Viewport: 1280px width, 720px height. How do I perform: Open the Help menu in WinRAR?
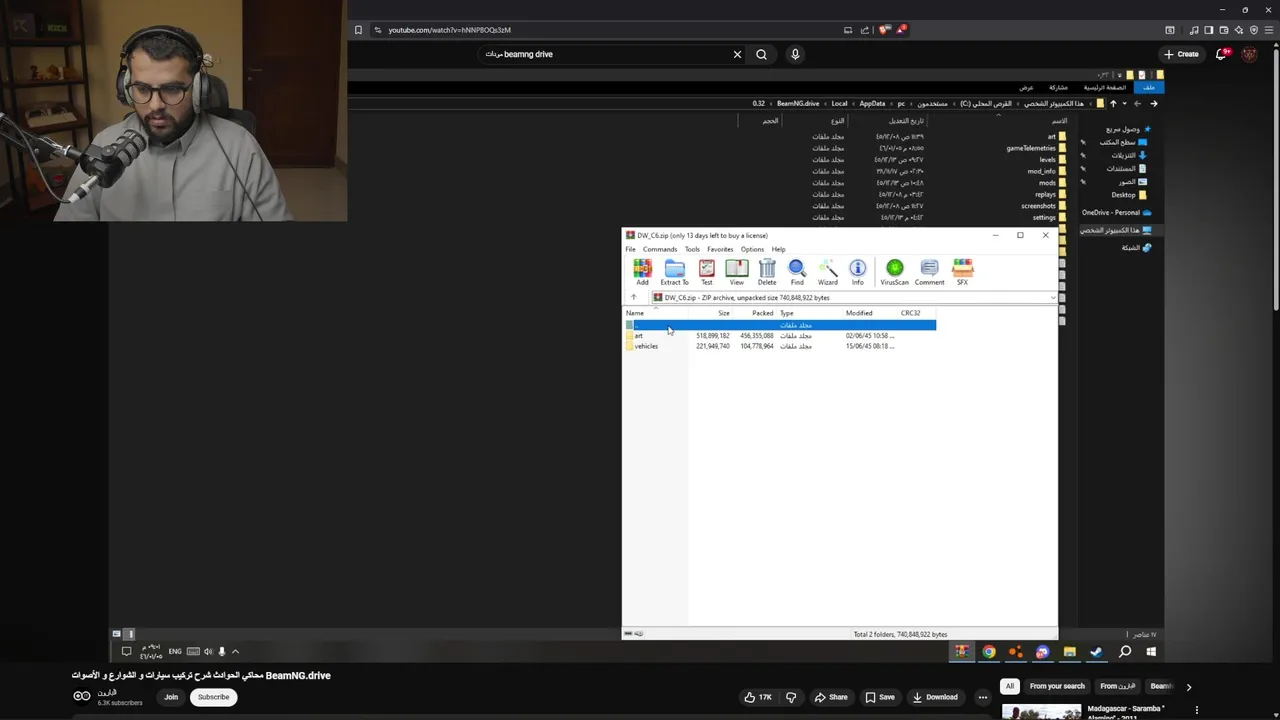(778, 249)
